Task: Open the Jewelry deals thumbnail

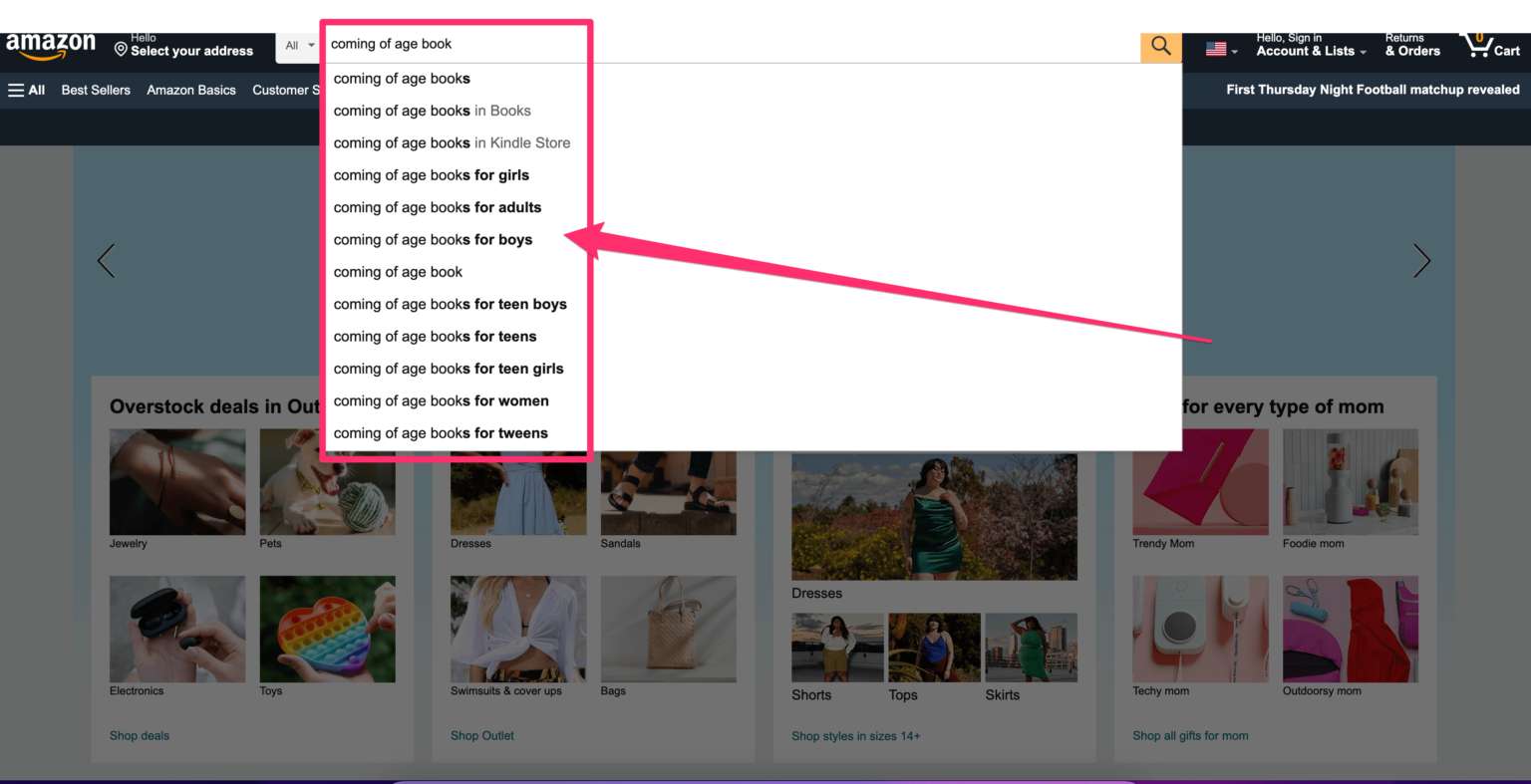Action: (x=176, y=481)
